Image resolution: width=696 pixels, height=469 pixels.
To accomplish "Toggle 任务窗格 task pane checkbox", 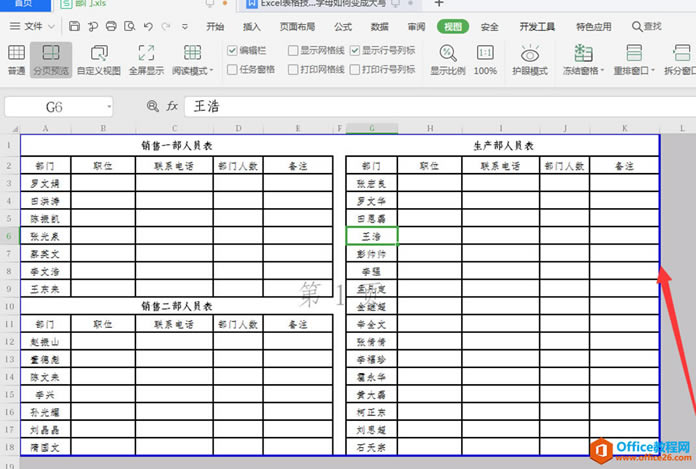I will pyautogui.click(x=232, y=69).
